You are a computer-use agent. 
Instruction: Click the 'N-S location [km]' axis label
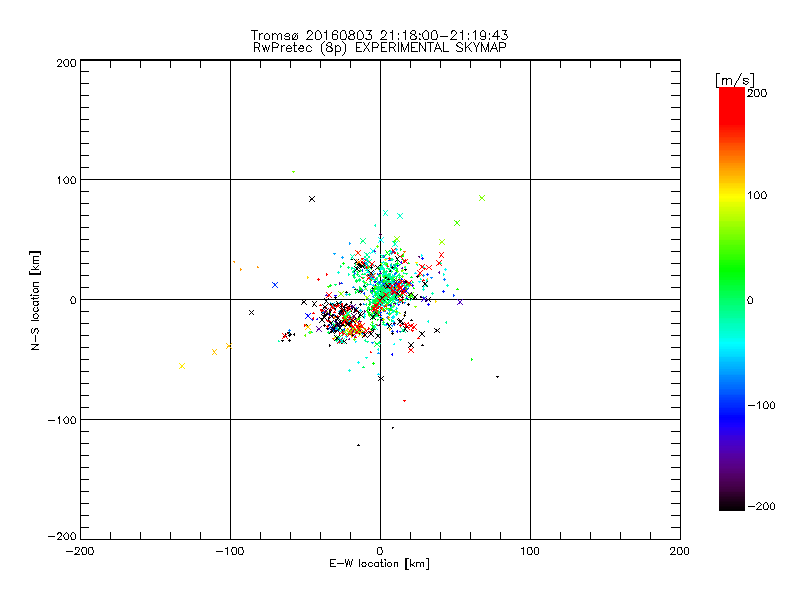35,301
